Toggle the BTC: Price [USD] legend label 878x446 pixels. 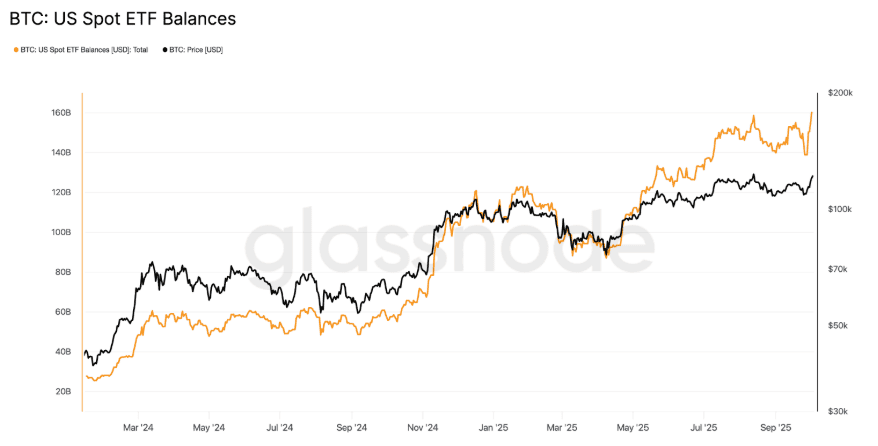pyautogui.click(x=196, y=49)
